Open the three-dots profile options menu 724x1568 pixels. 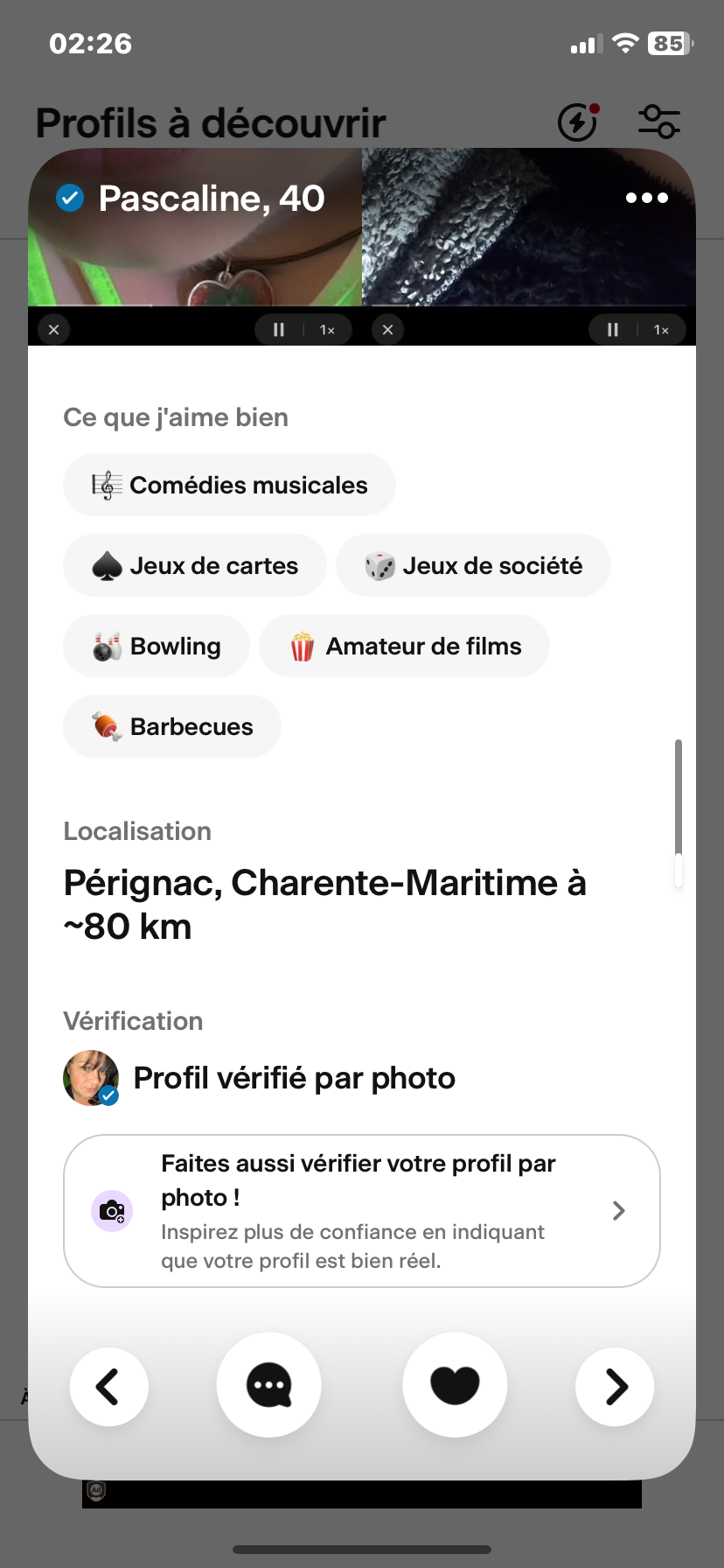click(x=647, y=198)
